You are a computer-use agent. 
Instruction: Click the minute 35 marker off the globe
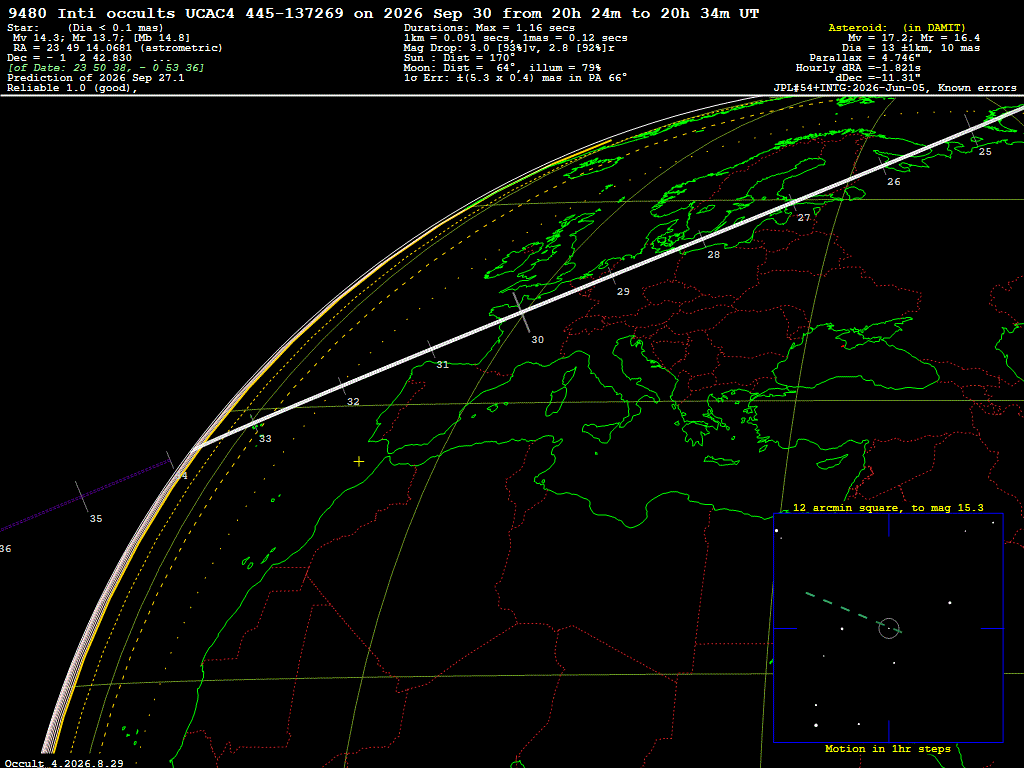pyautogui.click(x=82, y=497)
